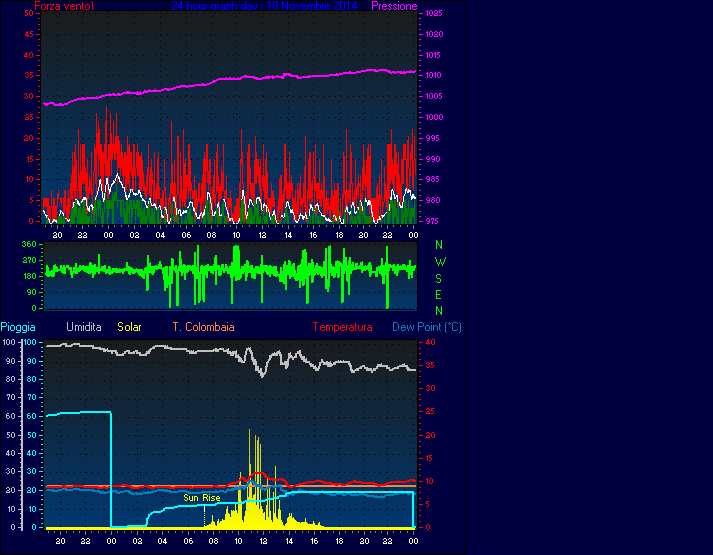Click the 50 wind force axis value
The image size is (713, 555).
click(29, 14)
